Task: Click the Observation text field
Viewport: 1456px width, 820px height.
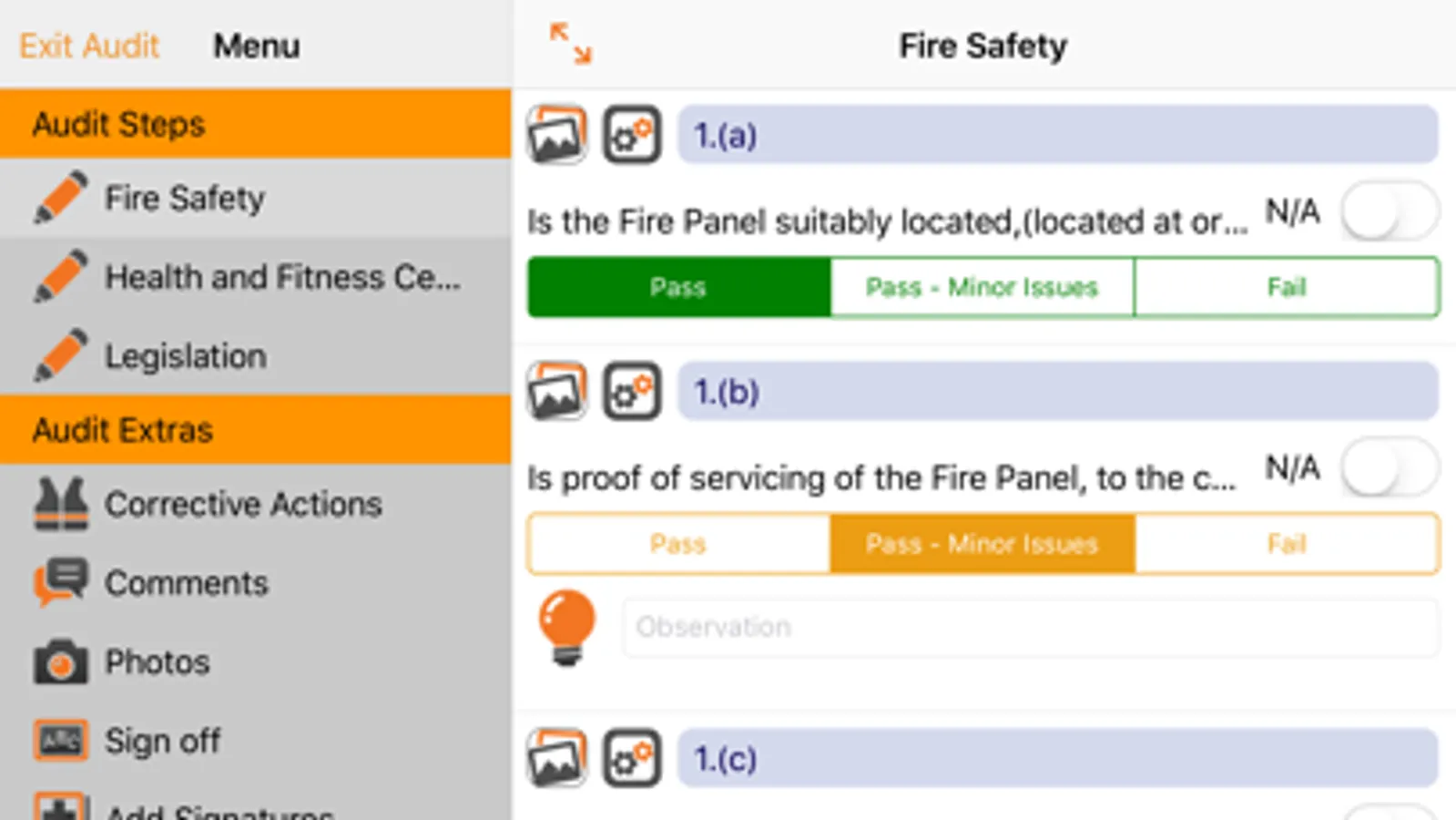Action: (1029, 628)
